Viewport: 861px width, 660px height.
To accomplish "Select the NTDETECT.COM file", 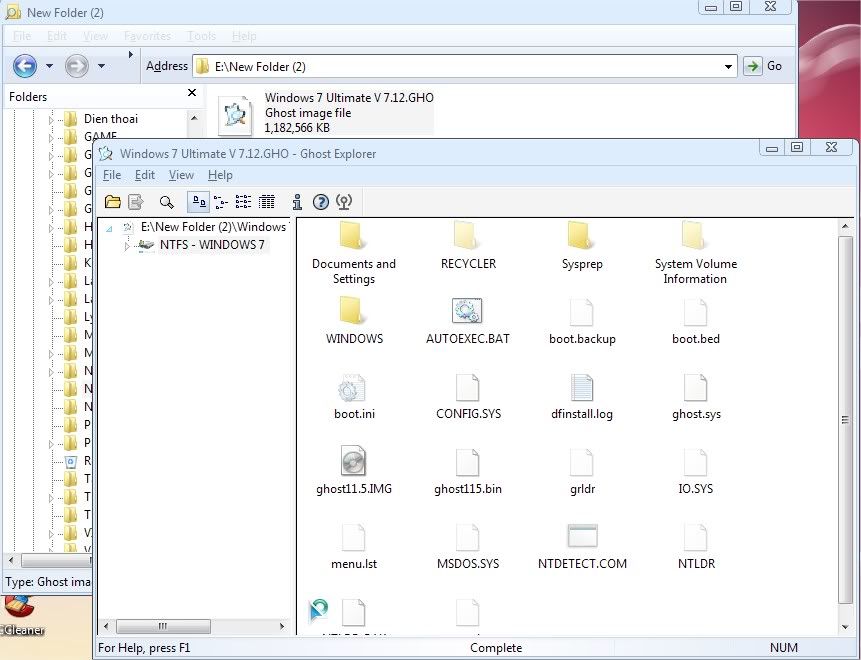I will tap(582, 546).
